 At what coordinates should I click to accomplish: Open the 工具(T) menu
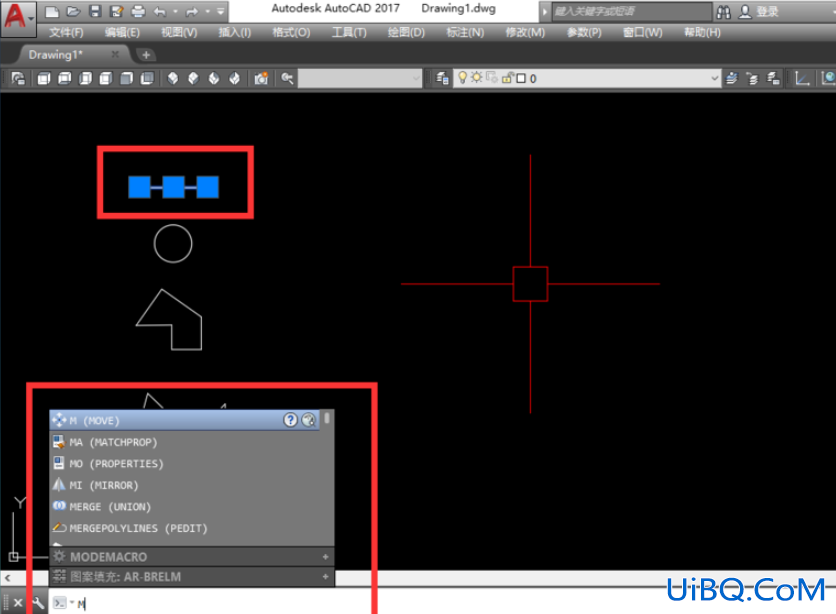coord(349,33)
